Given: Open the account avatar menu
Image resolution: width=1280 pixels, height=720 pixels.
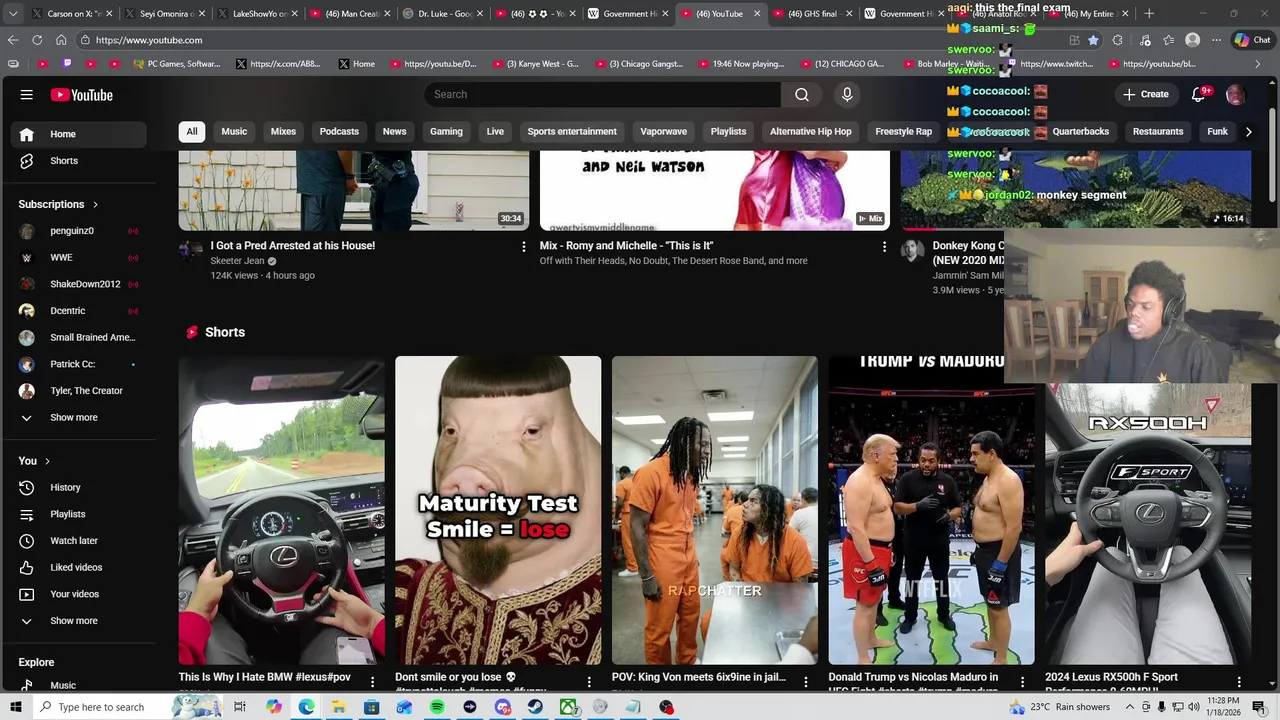Looking at the screenshot, I should click(x=1235, y=94).
